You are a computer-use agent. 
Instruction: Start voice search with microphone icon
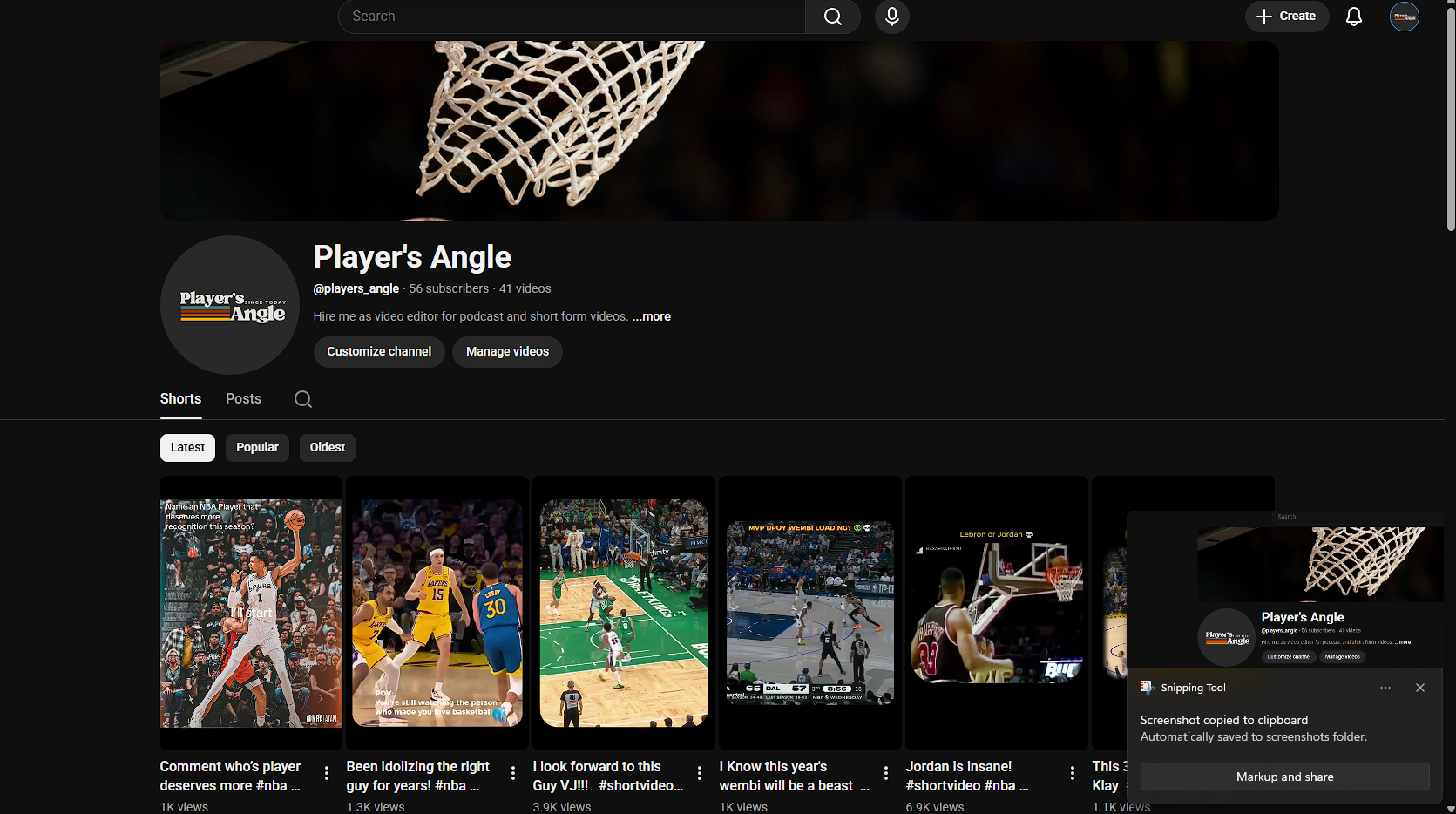(892, 17)
